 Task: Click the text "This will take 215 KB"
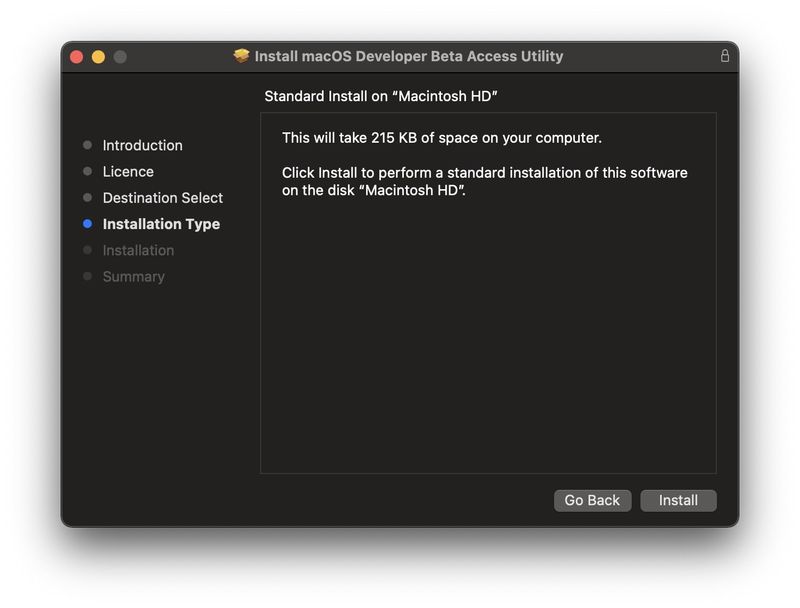click(x=349, y=138)
